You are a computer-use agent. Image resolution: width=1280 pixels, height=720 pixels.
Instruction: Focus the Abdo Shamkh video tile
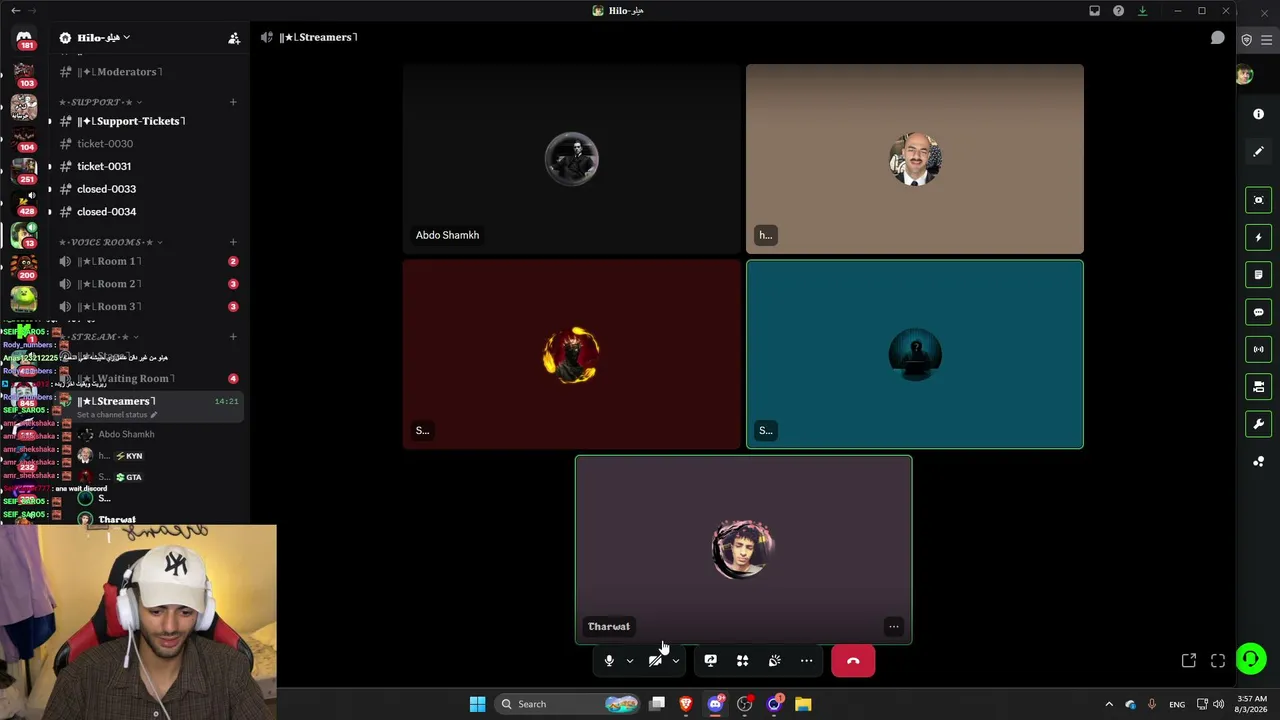[571, 159]
